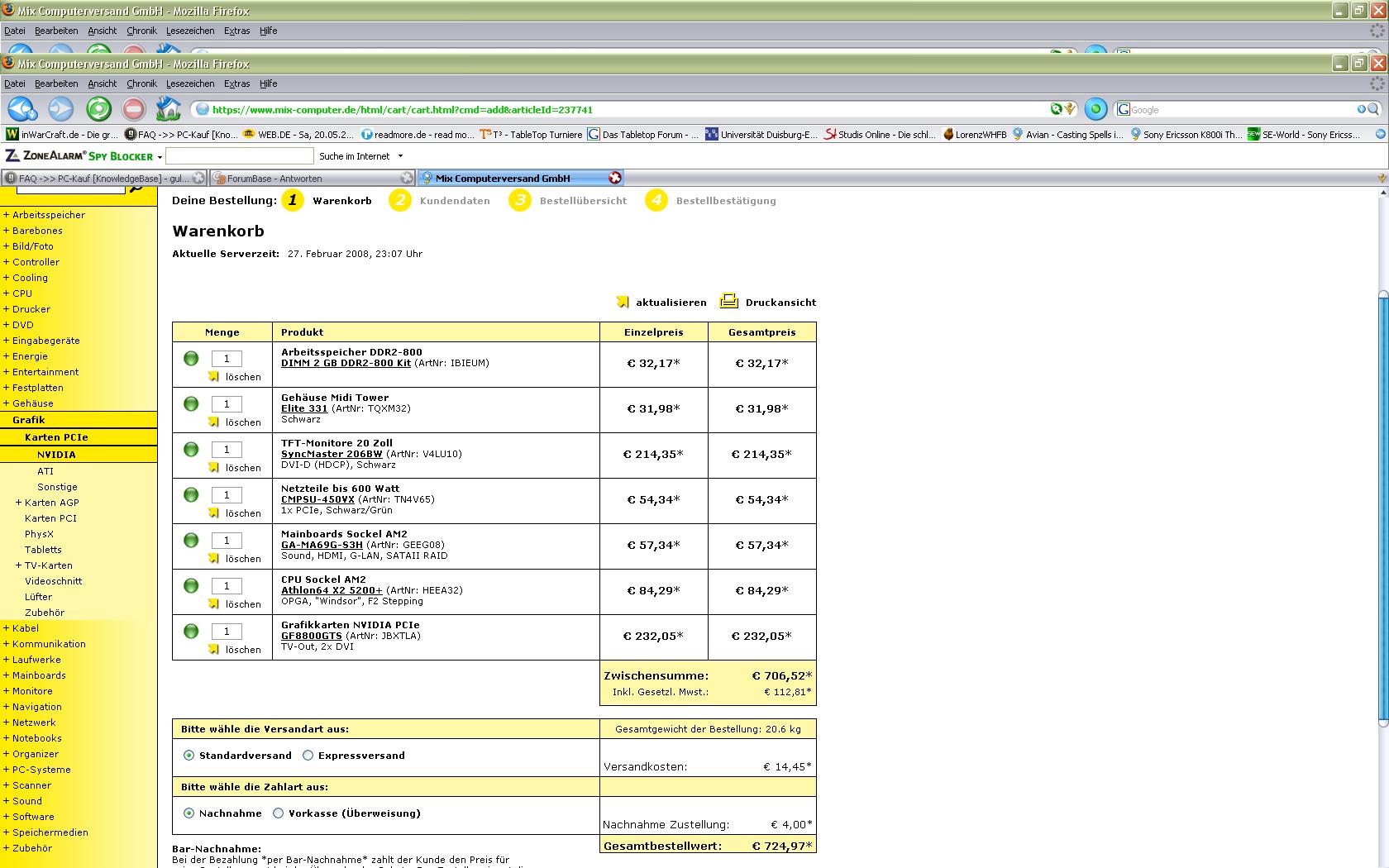Screen dimensions: 1389x868
Task: Click the bookmark overflow arrow on the bookmarks toolbar
Action: click(x=1380, y=134)
